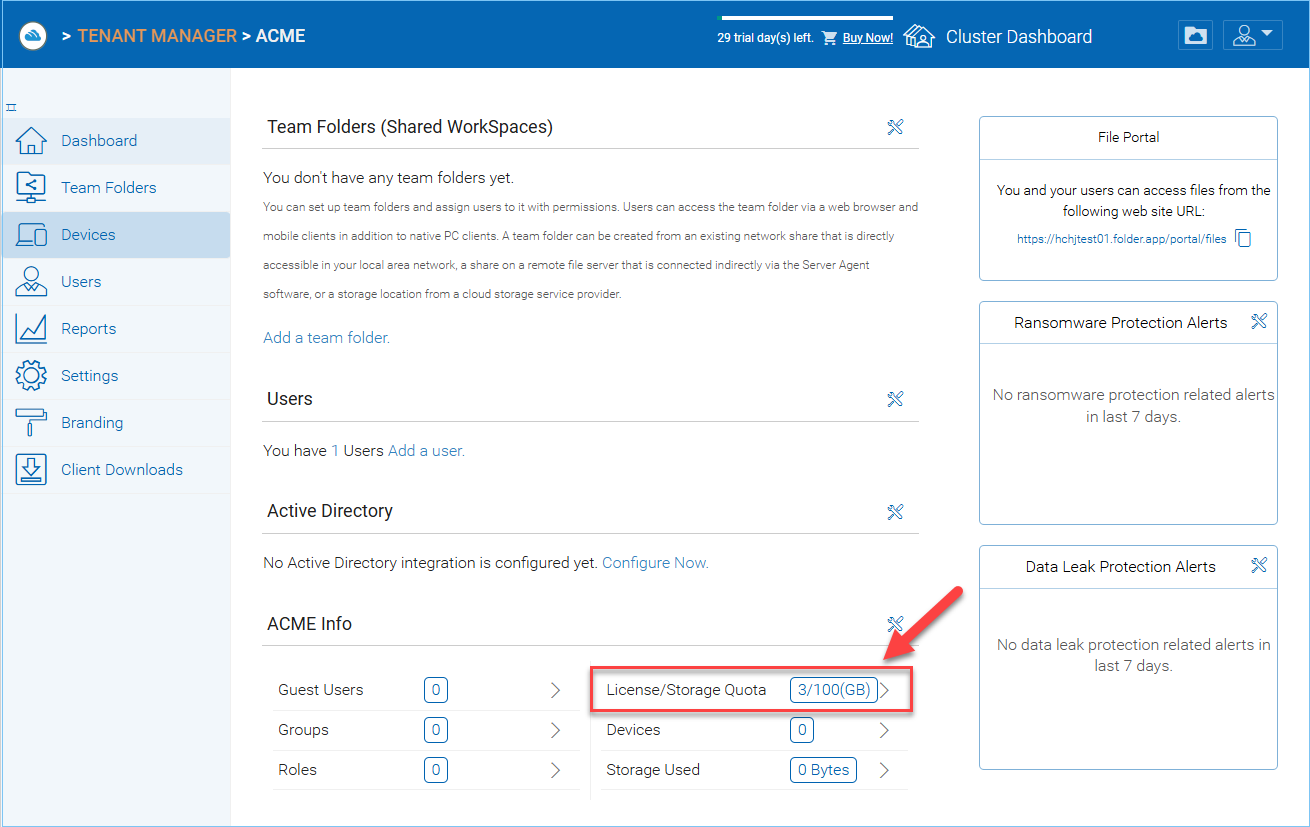Expand Storage Used row chevron

[884, 770]
